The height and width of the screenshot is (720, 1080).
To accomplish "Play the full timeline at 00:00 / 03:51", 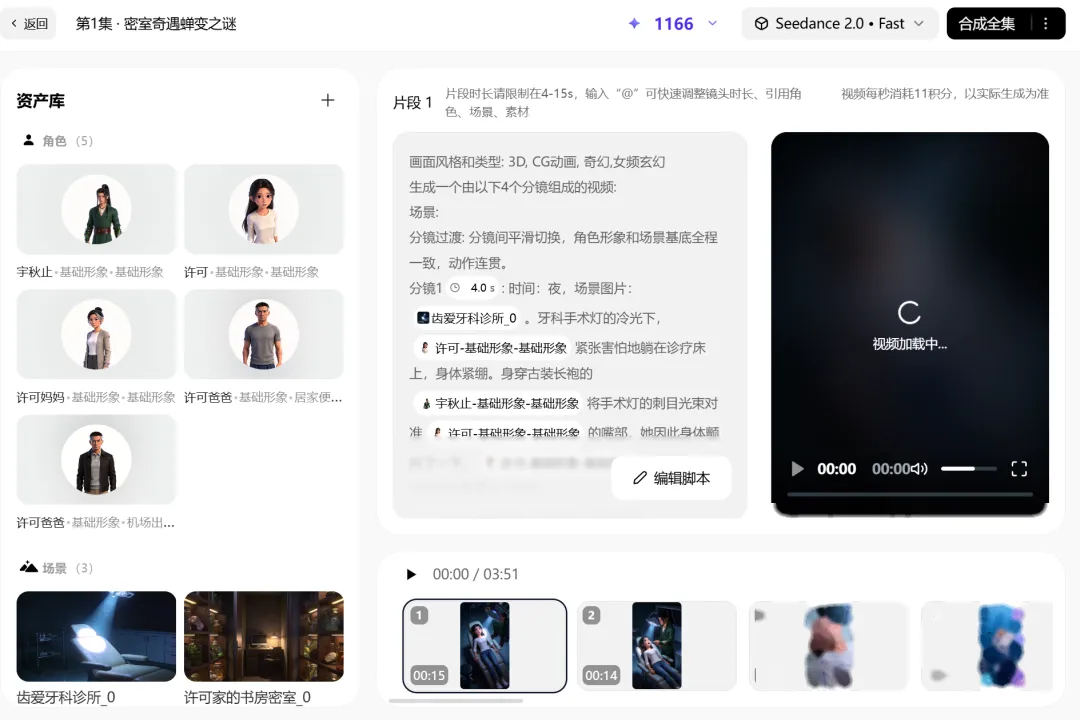I will [x=411, y=574].
